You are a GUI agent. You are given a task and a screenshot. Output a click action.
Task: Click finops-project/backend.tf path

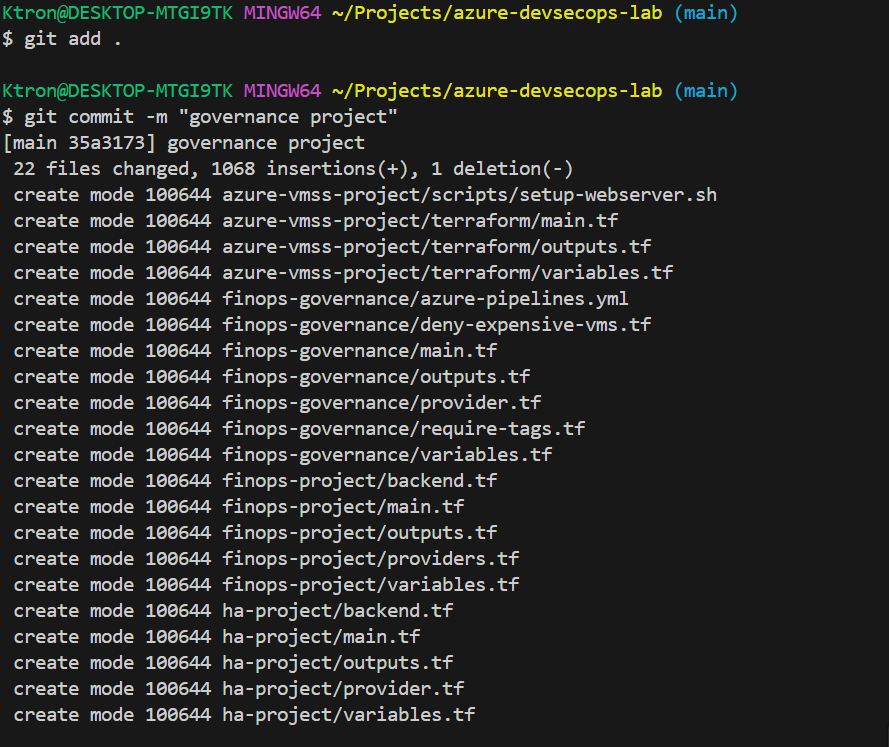(x=359, y=481)
